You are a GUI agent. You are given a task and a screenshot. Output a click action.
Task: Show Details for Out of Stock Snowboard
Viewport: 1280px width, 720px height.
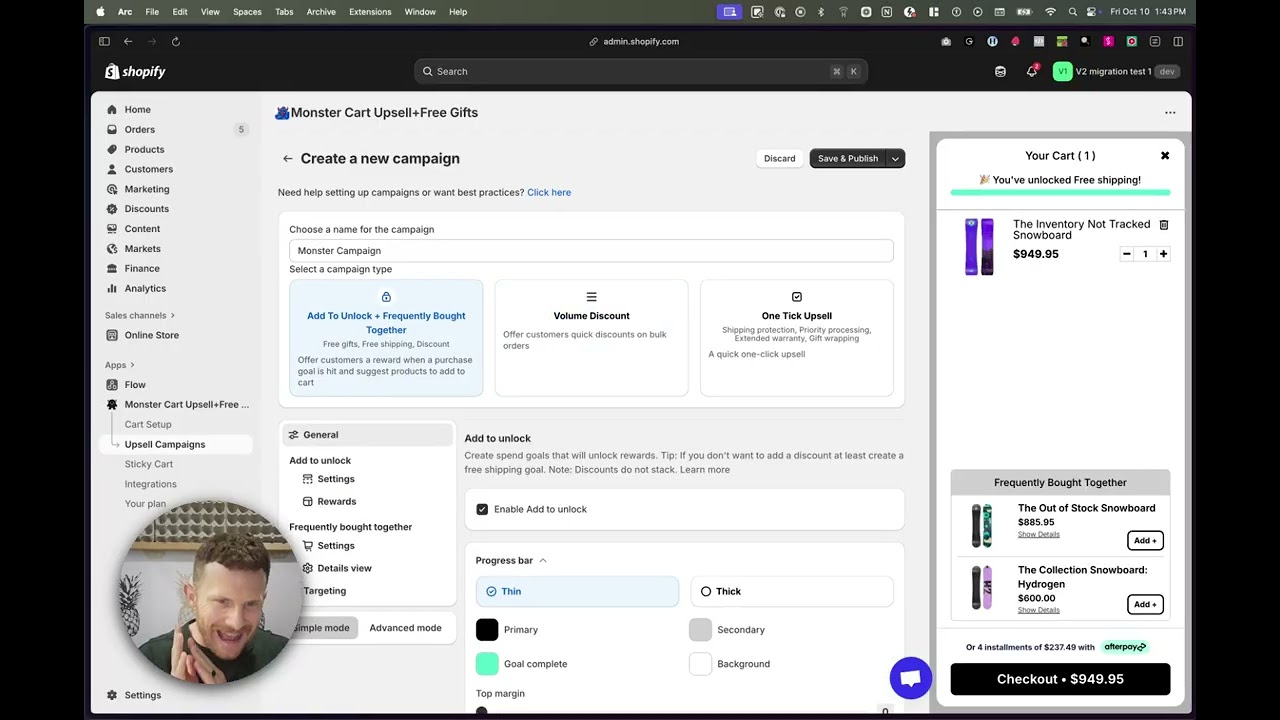click(1038, 534)
